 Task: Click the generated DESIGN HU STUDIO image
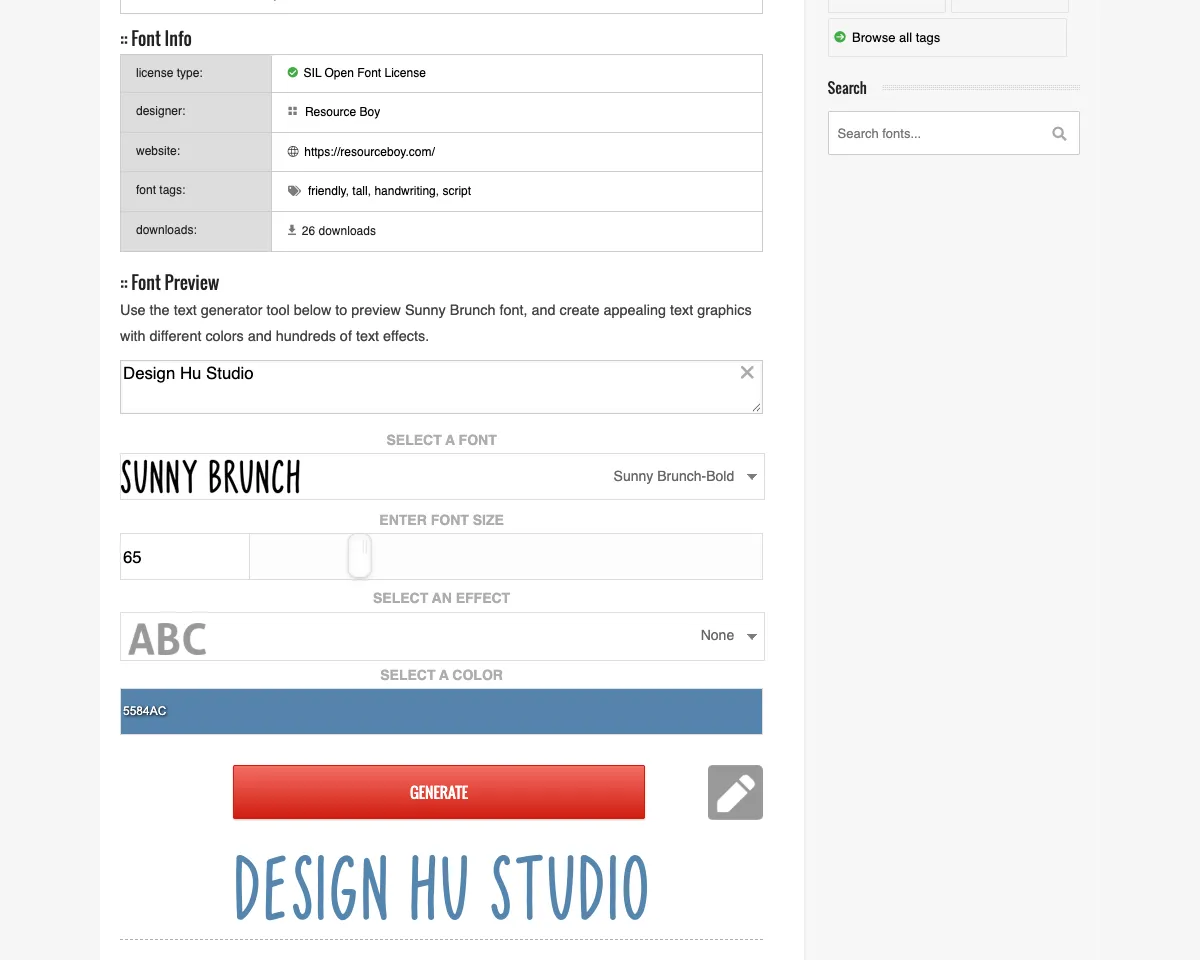(x=441, y=887)
